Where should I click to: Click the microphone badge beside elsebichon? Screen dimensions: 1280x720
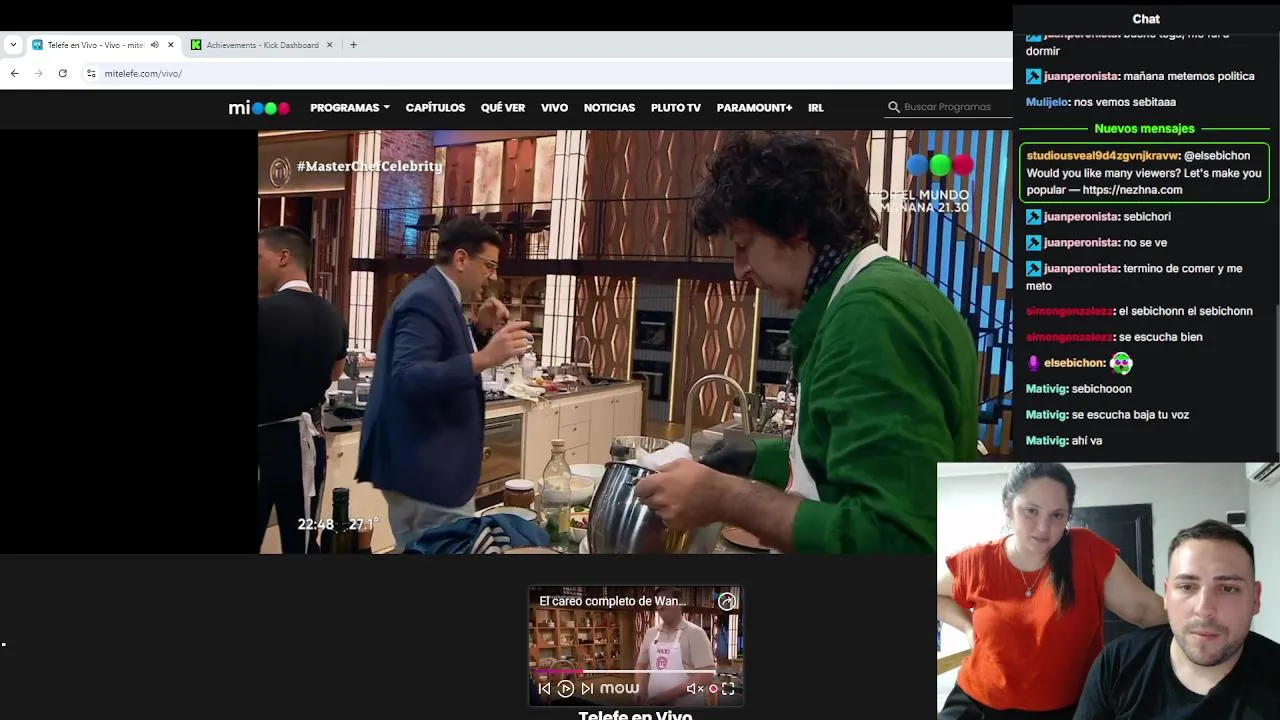(x=1034, y=363)
